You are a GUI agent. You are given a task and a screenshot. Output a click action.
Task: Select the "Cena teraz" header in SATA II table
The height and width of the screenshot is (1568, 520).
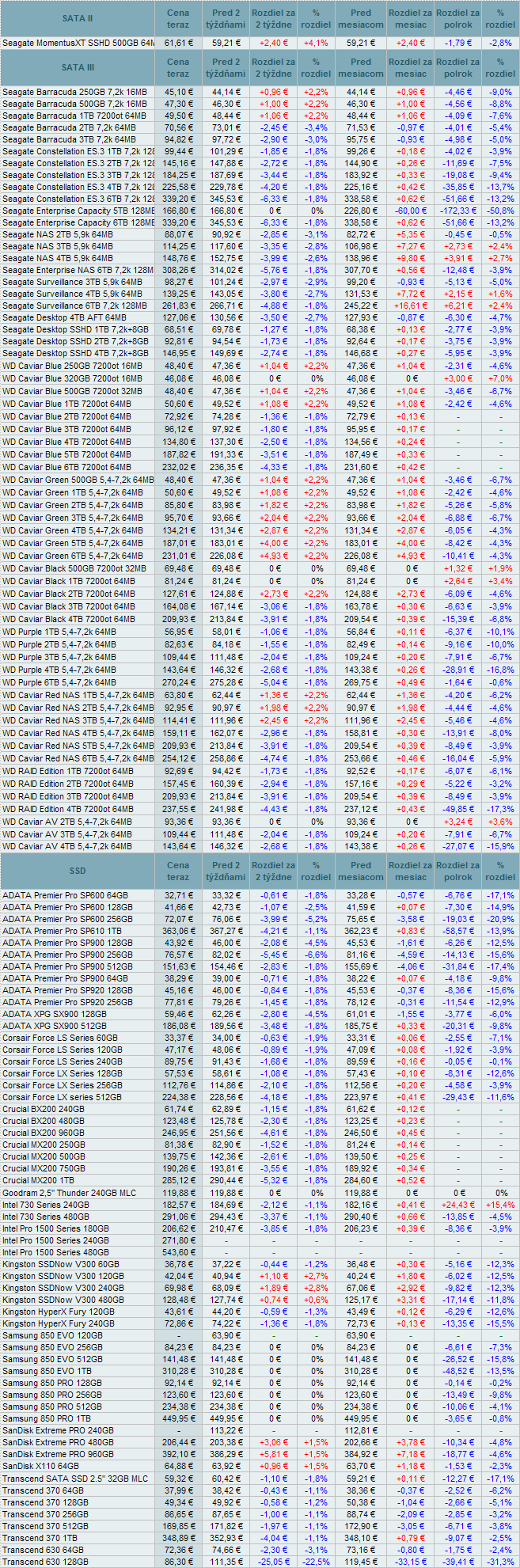click(178, 18)
